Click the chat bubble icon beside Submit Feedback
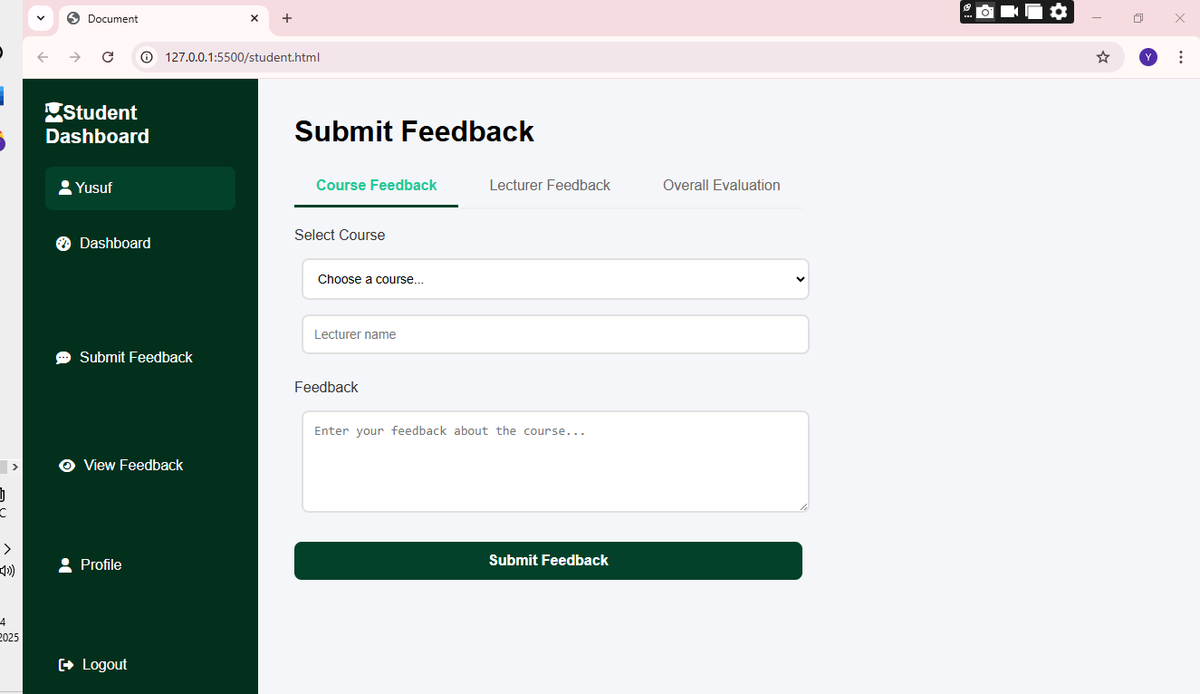1200x694 pixels. click(x=64, y=357)
